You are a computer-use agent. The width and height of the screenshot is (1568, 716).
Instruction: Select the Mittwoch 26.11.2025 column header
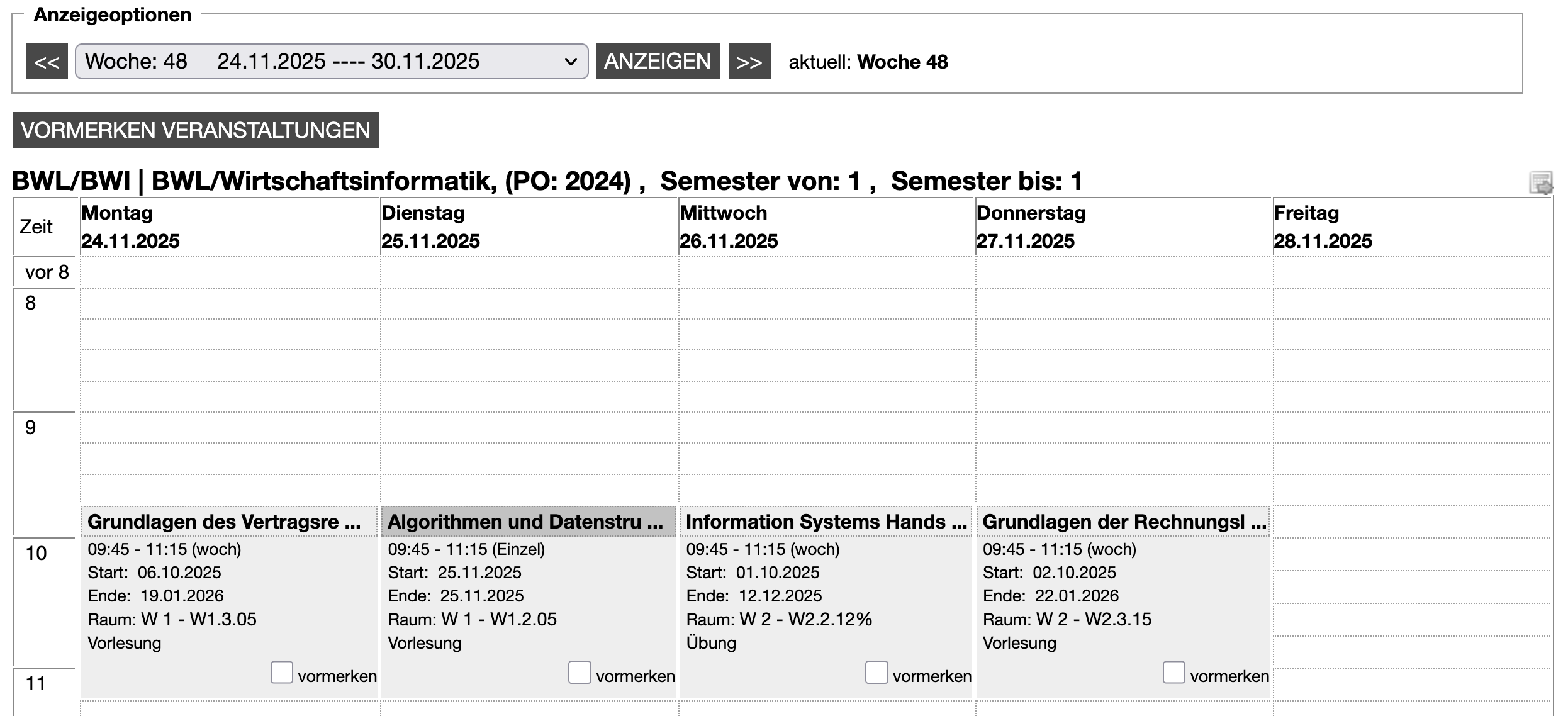click(729, 227)
